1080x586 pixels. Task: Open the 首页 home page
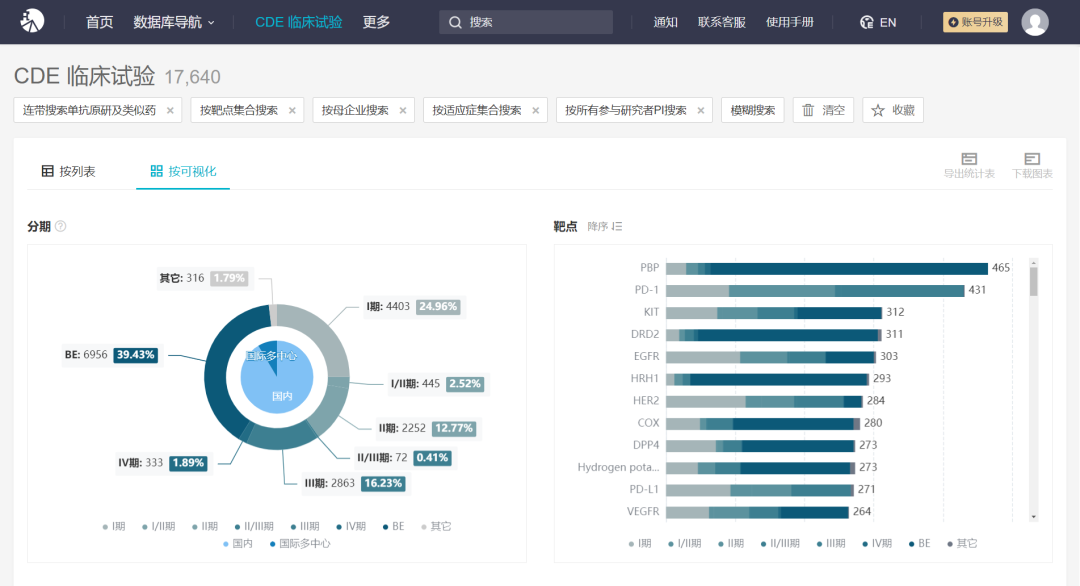coord(99,22)
